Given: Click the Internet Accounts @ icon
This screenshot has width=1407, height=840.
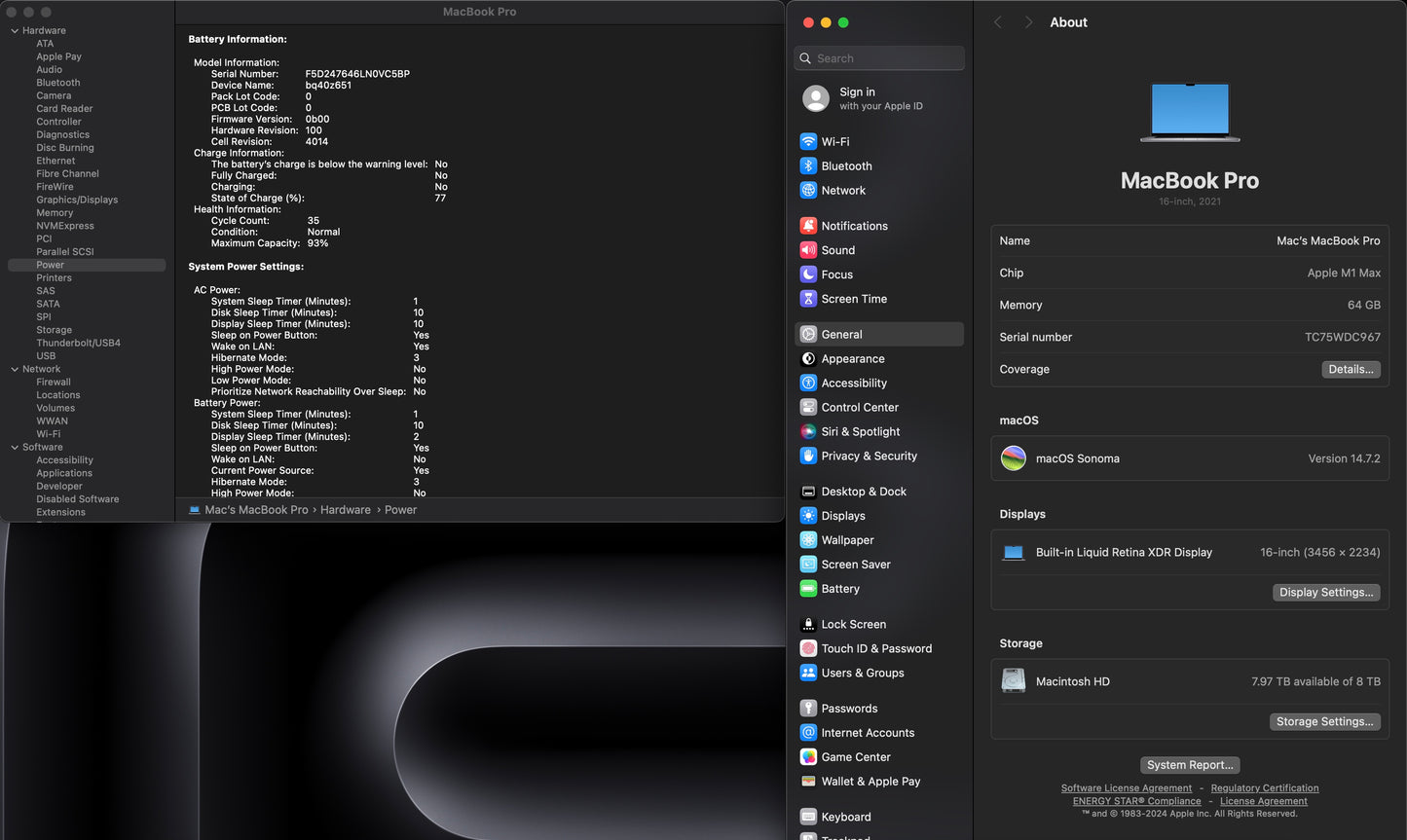Looking at the screenshot, I should tap(808, 732).
